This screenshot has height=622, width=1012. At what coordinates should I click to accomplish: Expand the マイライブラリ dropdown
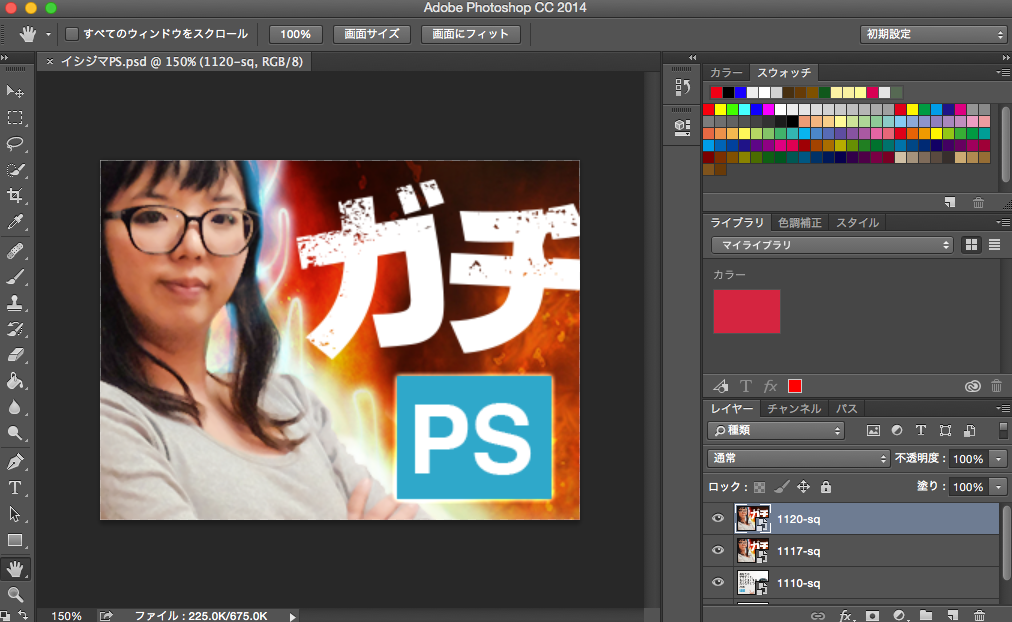832,245
